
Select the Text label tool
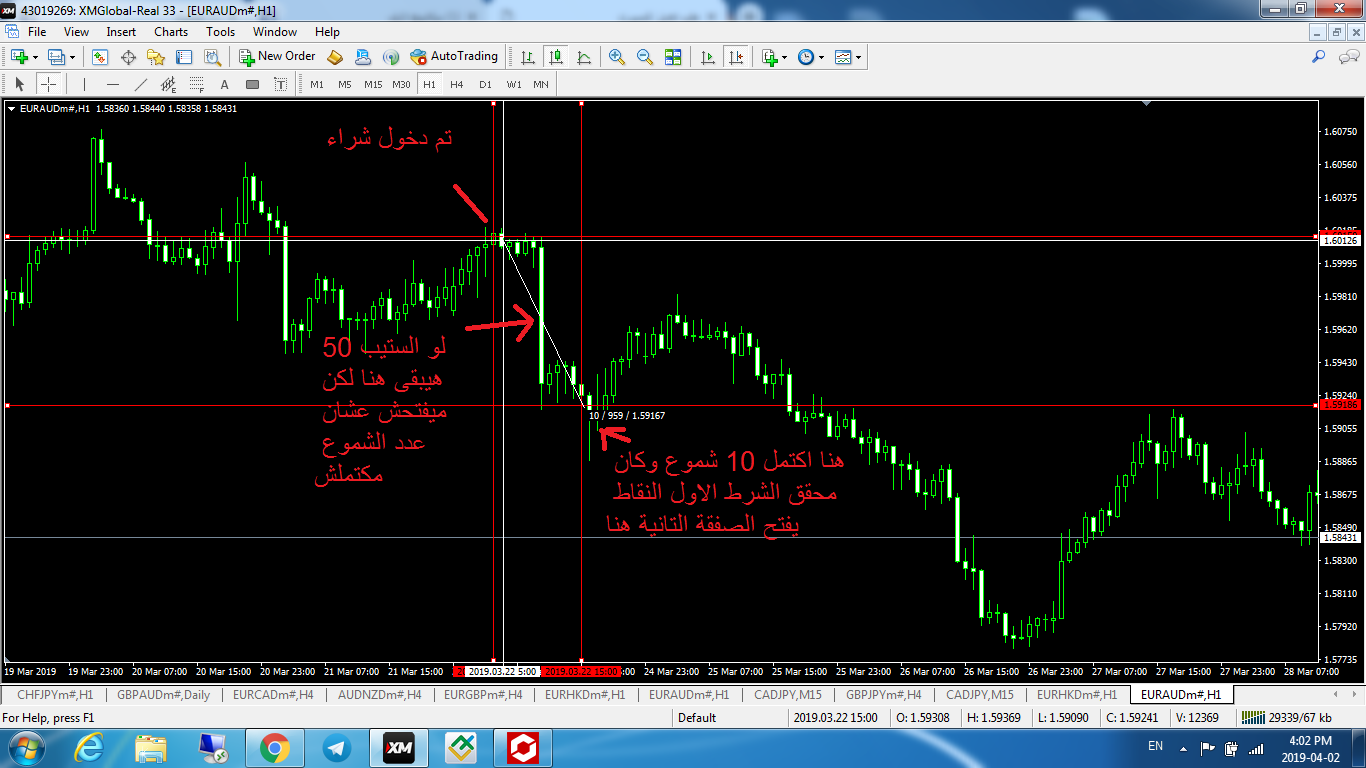point(224,84)
